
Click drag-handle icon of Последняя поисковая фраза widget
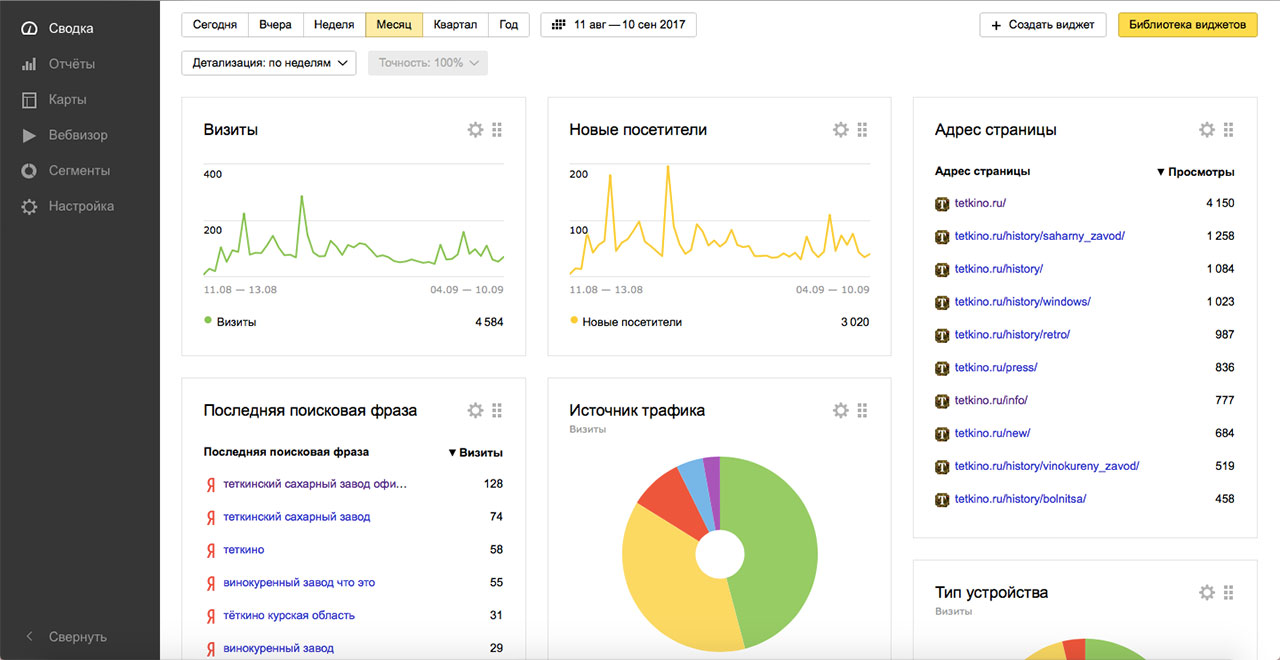point(497,410)
